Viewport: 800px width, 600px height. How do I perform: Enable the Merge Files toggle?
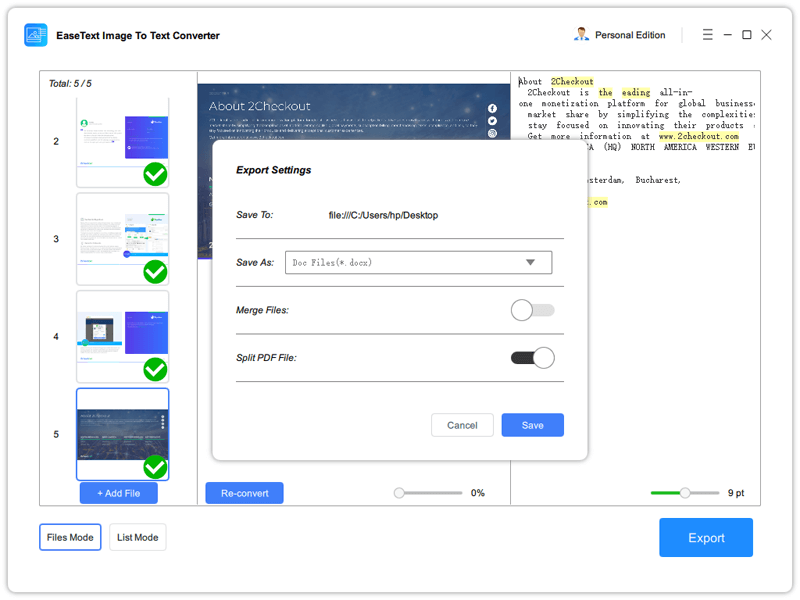click(532, 310)
